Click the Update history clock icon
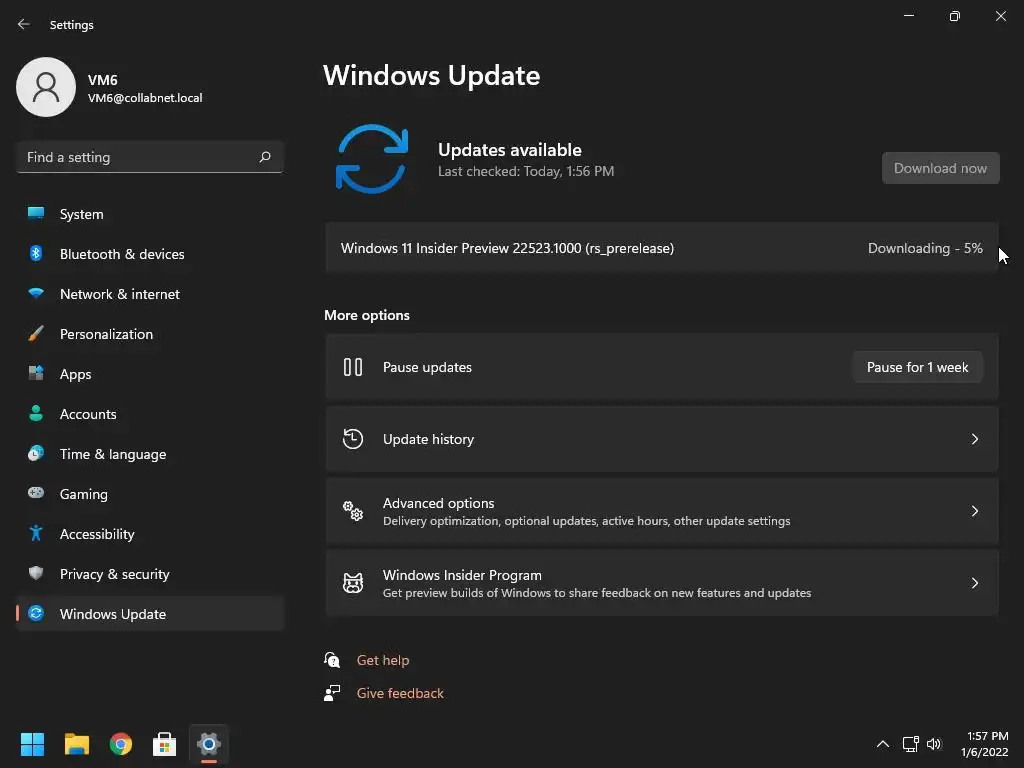Image resolution: width=1024 pixels, height=768 pixels. click(x=353, y=439)
